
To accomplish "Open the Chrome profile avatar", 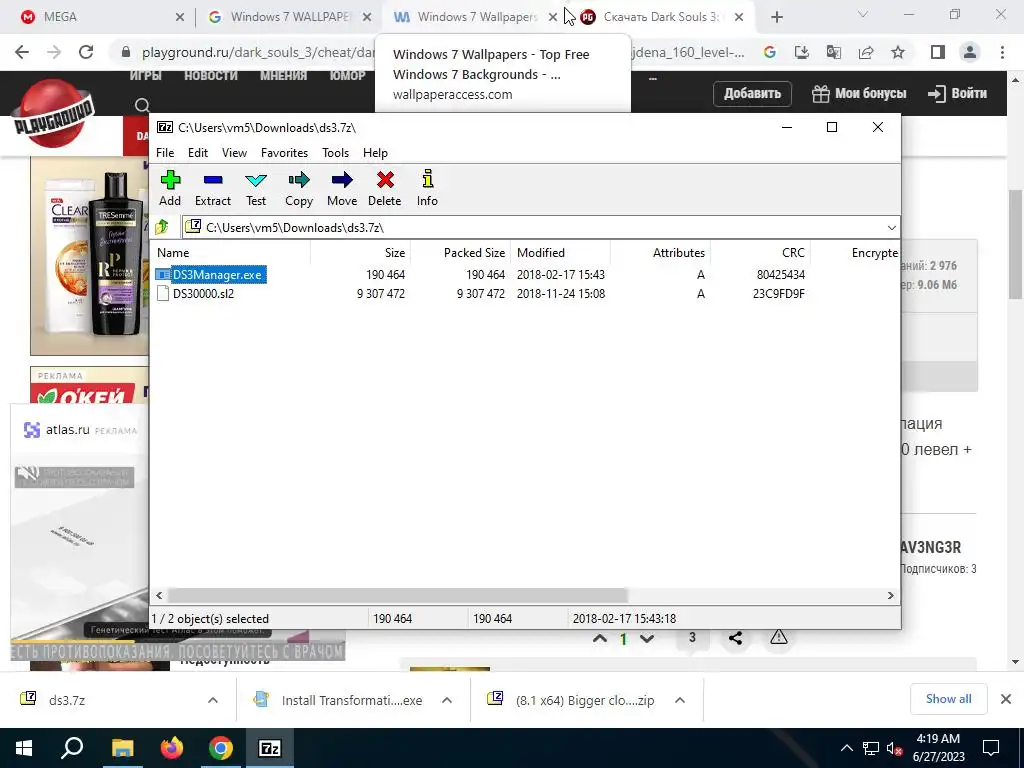I will coord(970,52).
